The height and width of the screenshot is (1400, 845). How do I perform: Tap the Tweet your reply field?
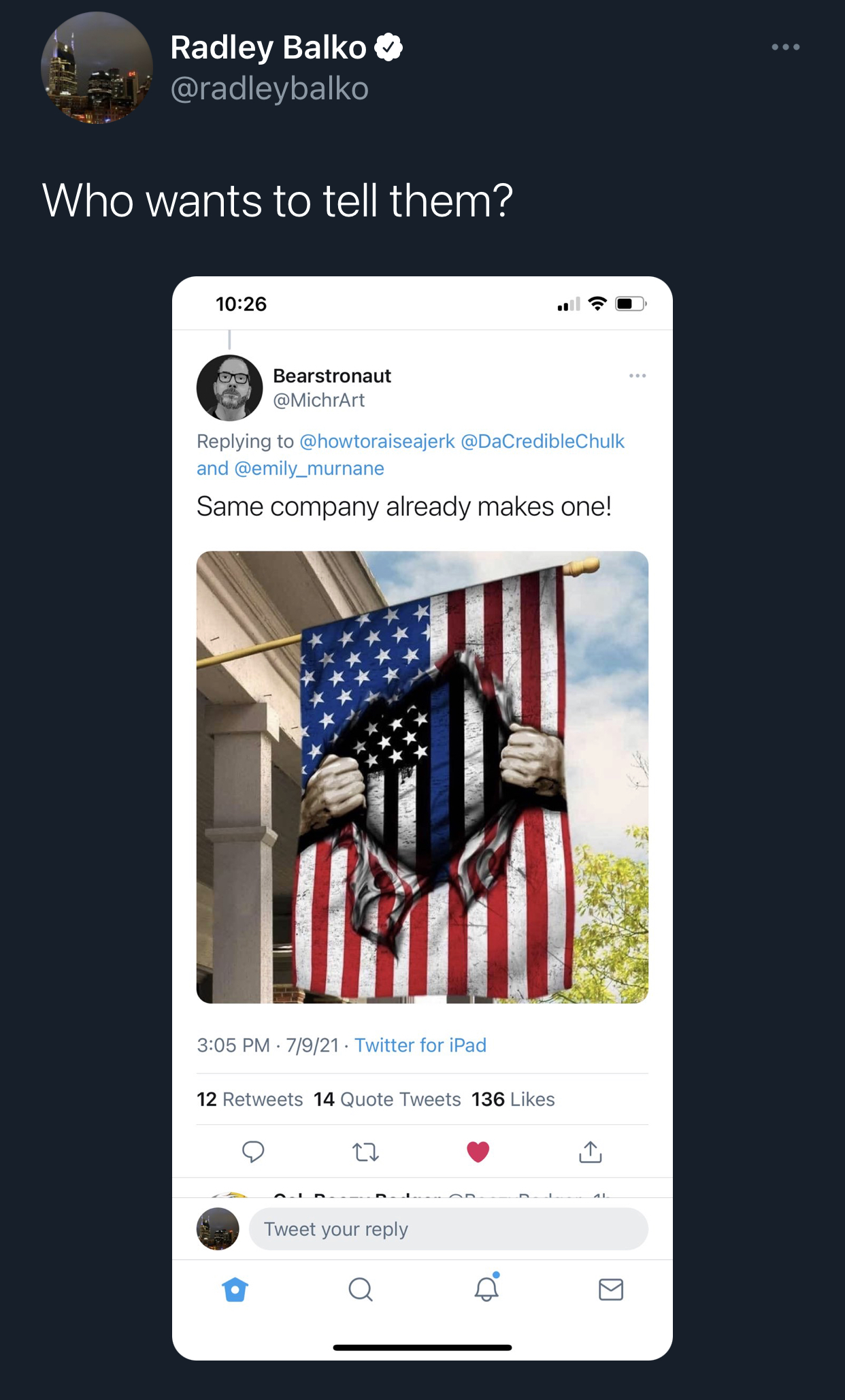tap(448, 1229)
